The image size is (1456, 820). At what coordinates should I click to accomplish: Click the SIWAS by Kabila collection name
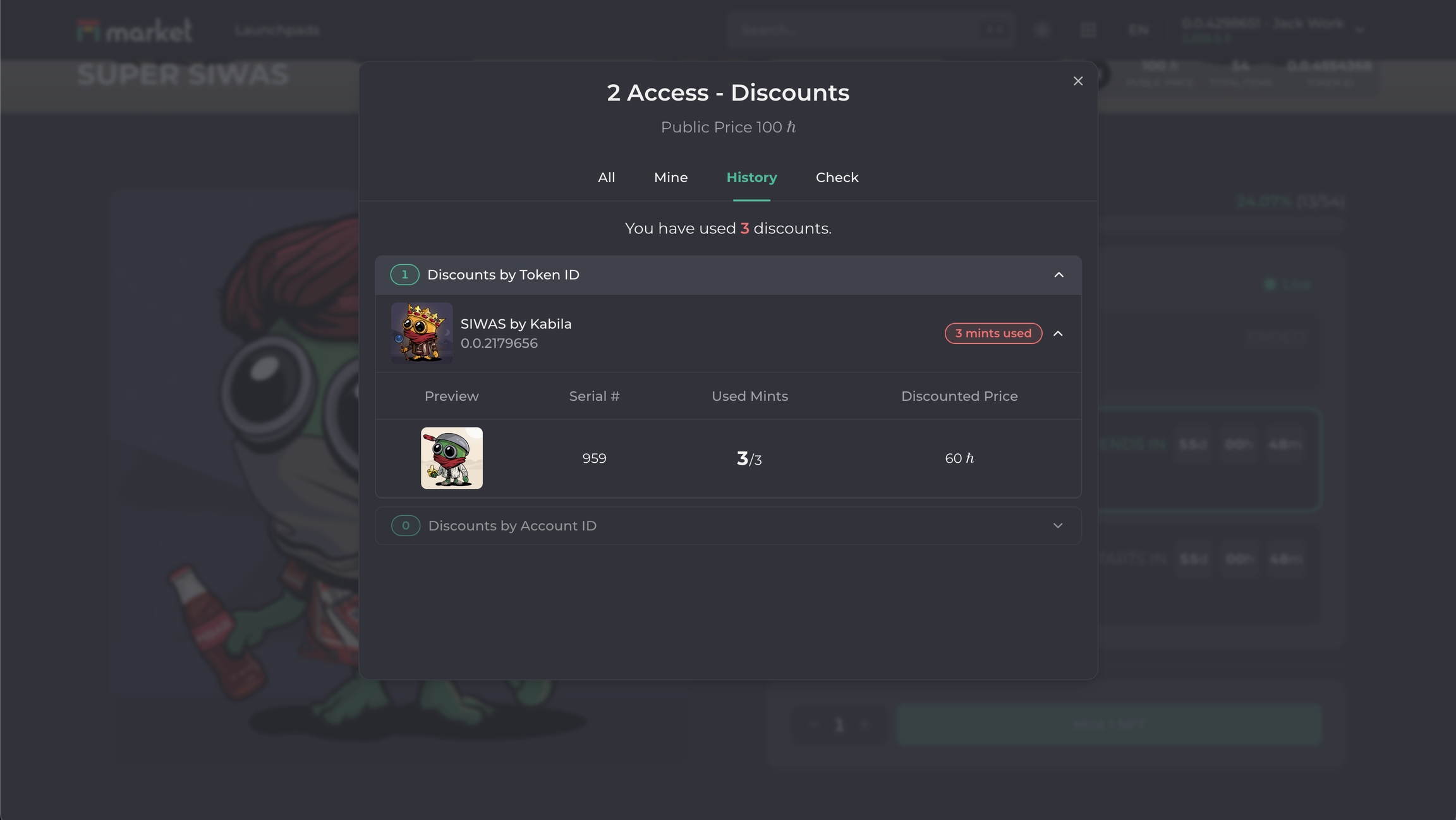516,324
